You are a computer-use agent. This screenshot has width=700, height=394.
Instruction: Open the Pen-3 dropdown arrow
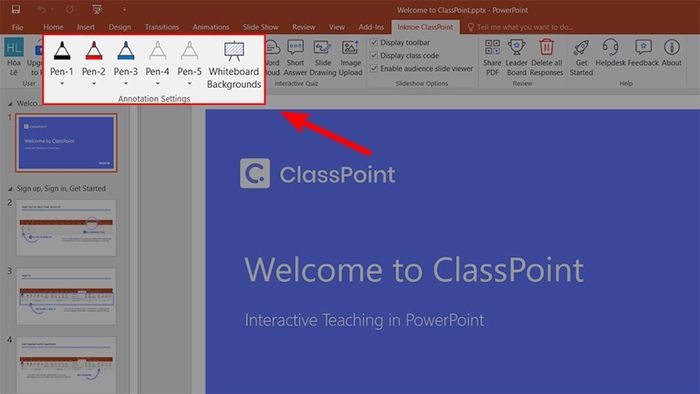pos(126,83)
